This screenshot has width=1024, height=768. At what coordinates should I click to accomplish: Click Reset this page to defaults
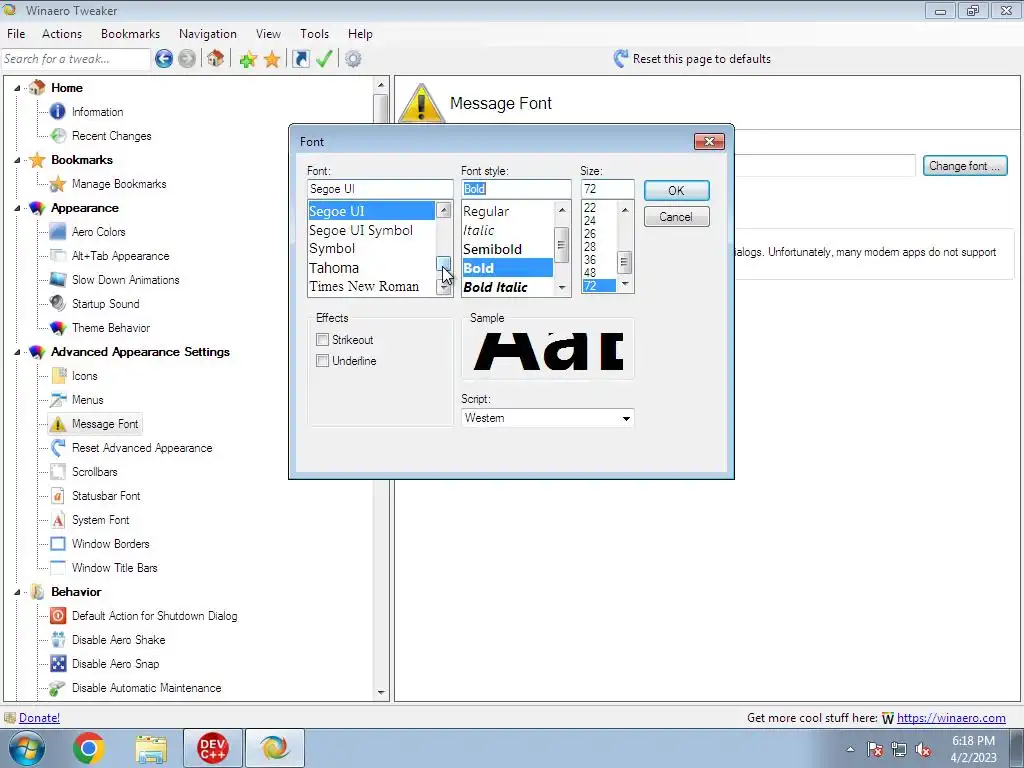[692, 59]
